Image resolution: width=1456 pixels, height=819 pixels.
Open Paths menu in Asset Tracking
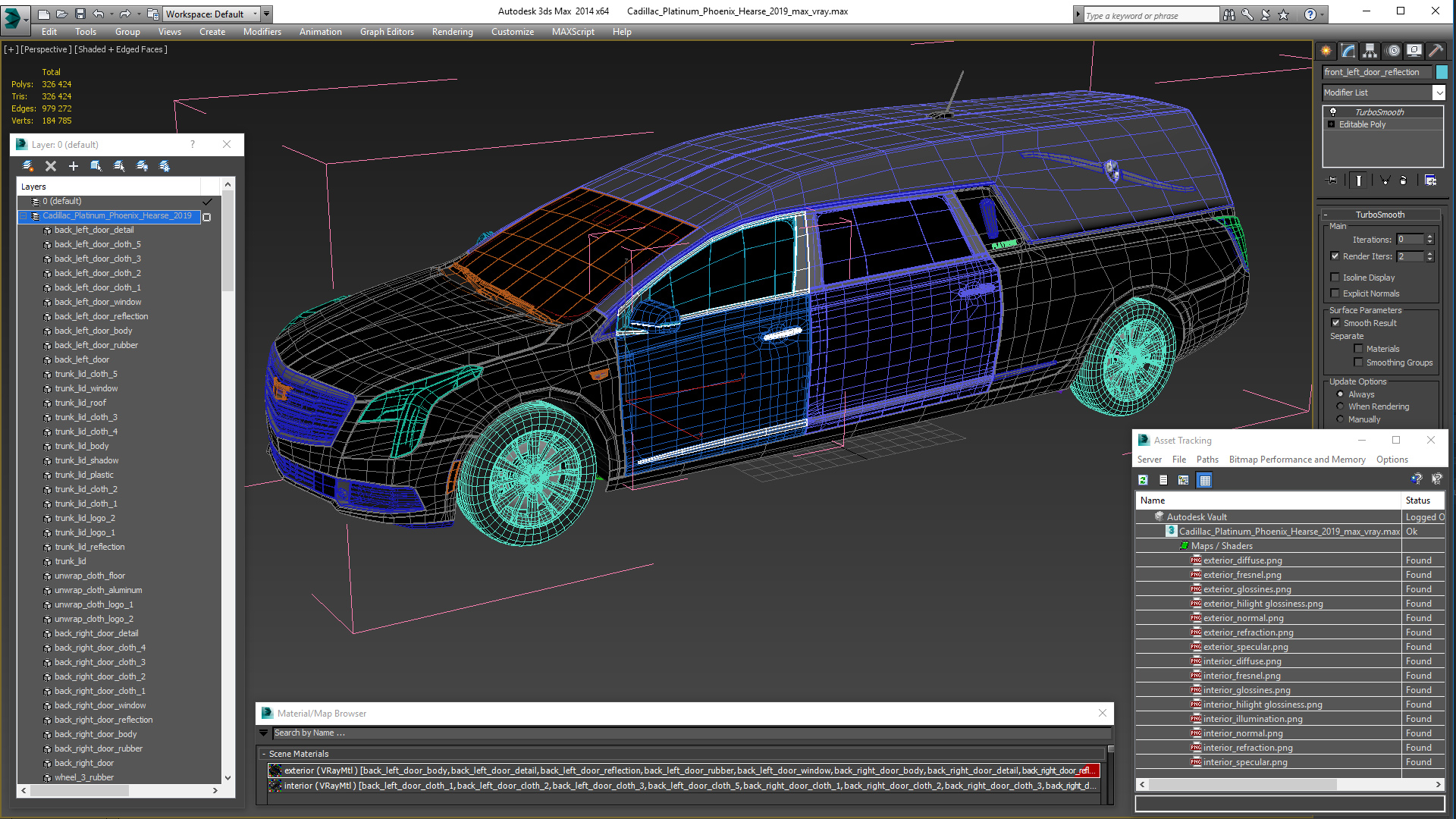tap(1207, 460)
